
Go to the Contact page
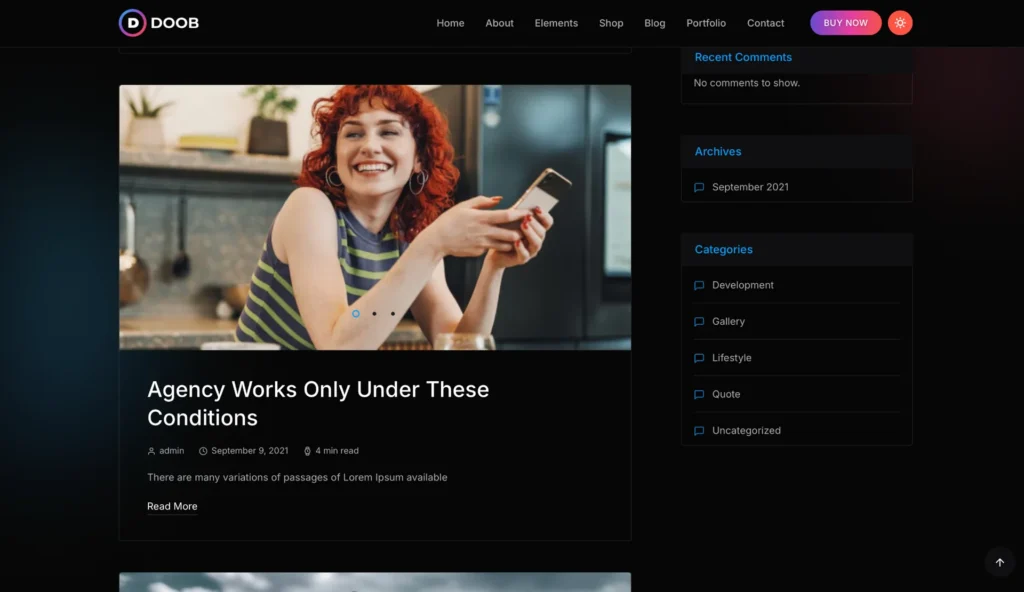point(766,23)
